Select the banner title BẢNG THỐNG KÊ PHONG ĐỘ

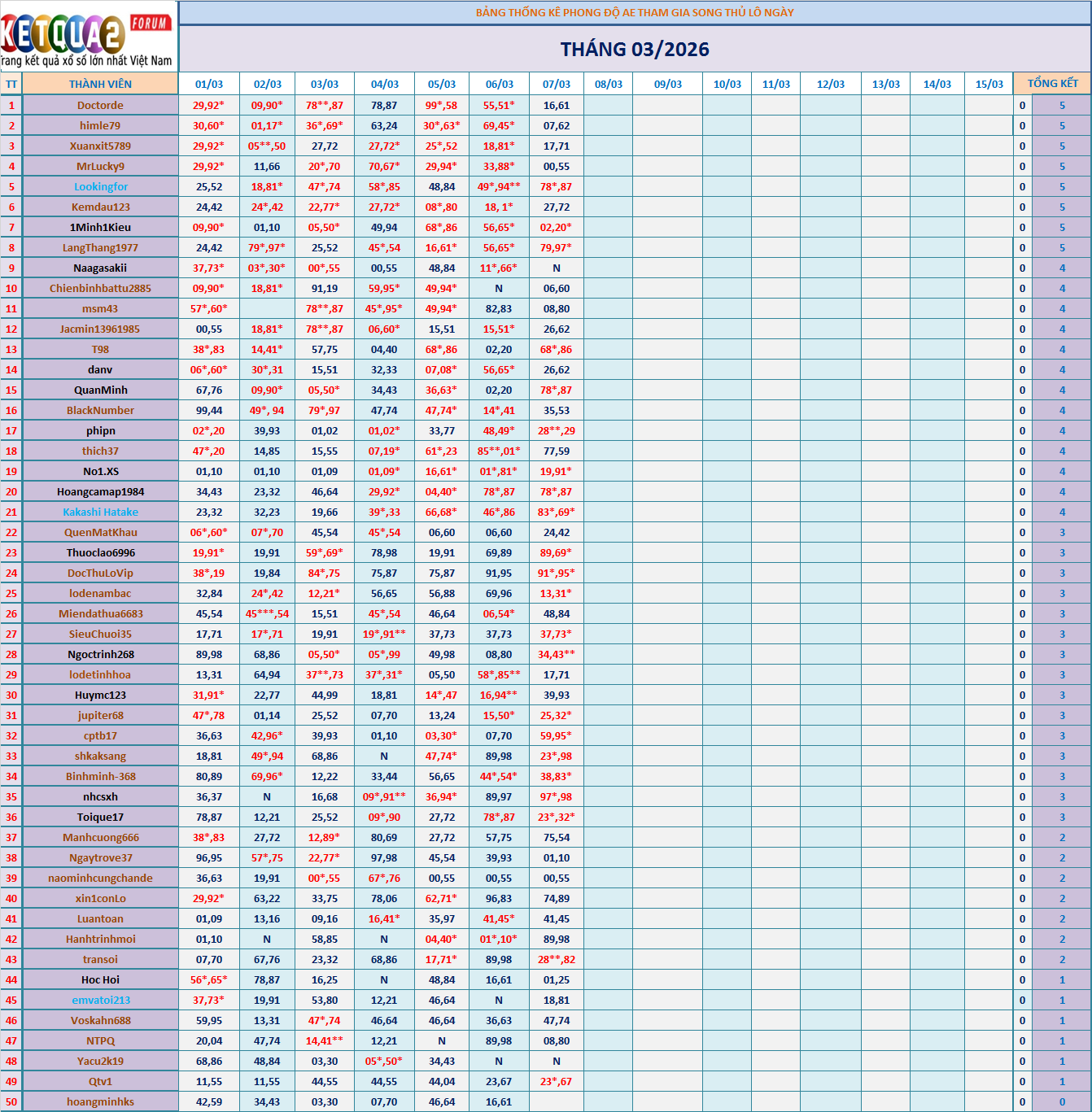635,12
